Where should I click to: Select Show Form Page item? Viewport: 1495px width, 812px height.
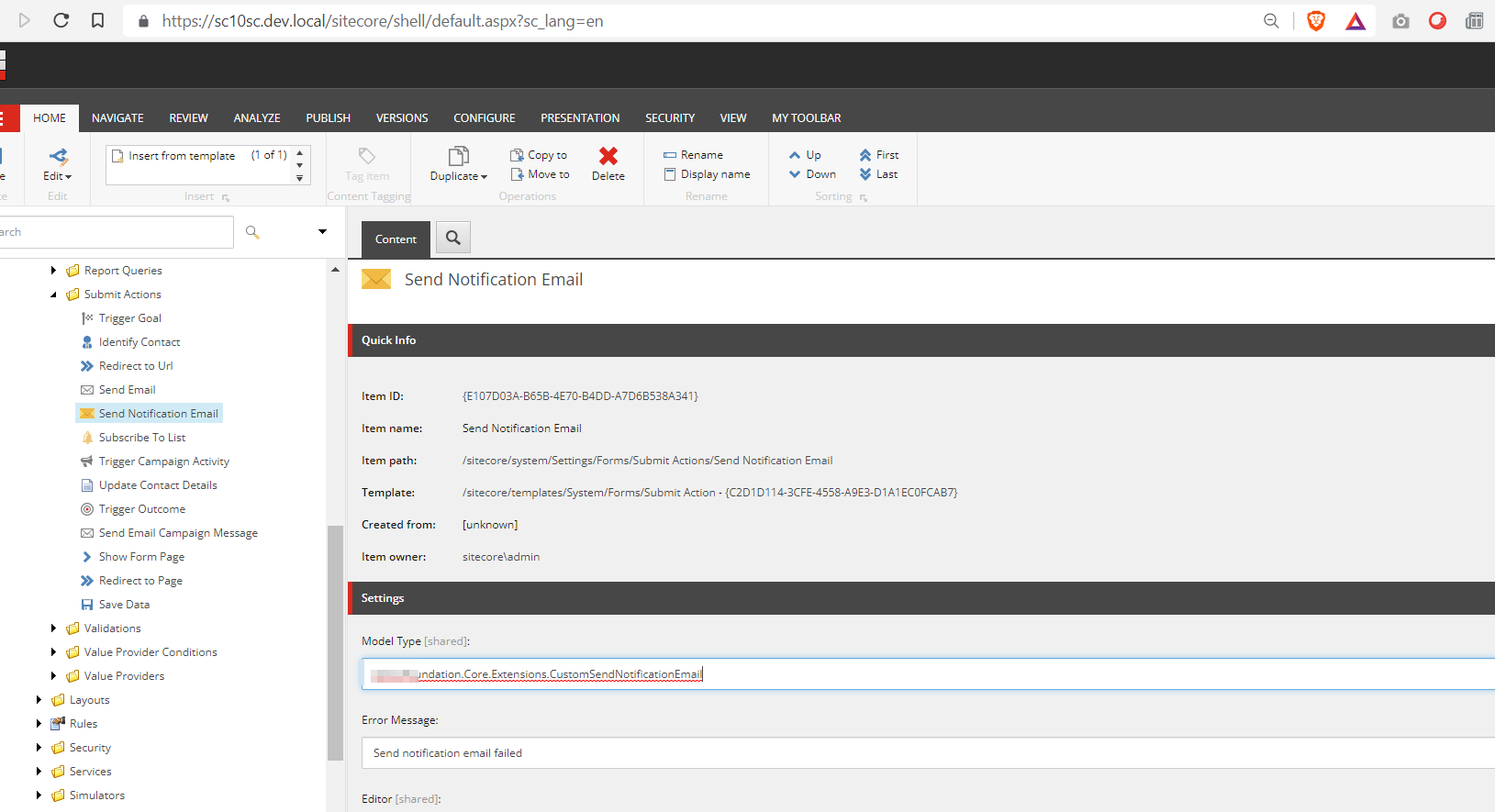pyautogui.click(x=132, y=557)
